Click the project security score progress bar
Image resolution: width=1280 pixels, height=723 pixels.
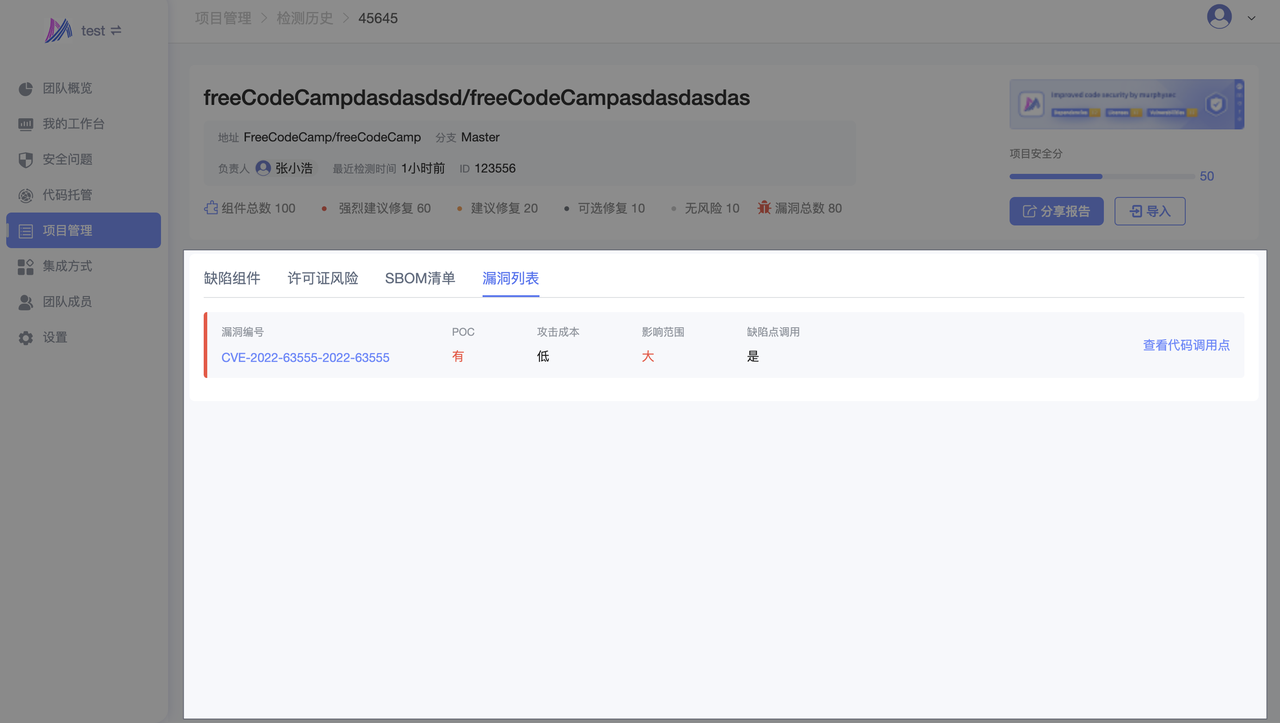1101,176
